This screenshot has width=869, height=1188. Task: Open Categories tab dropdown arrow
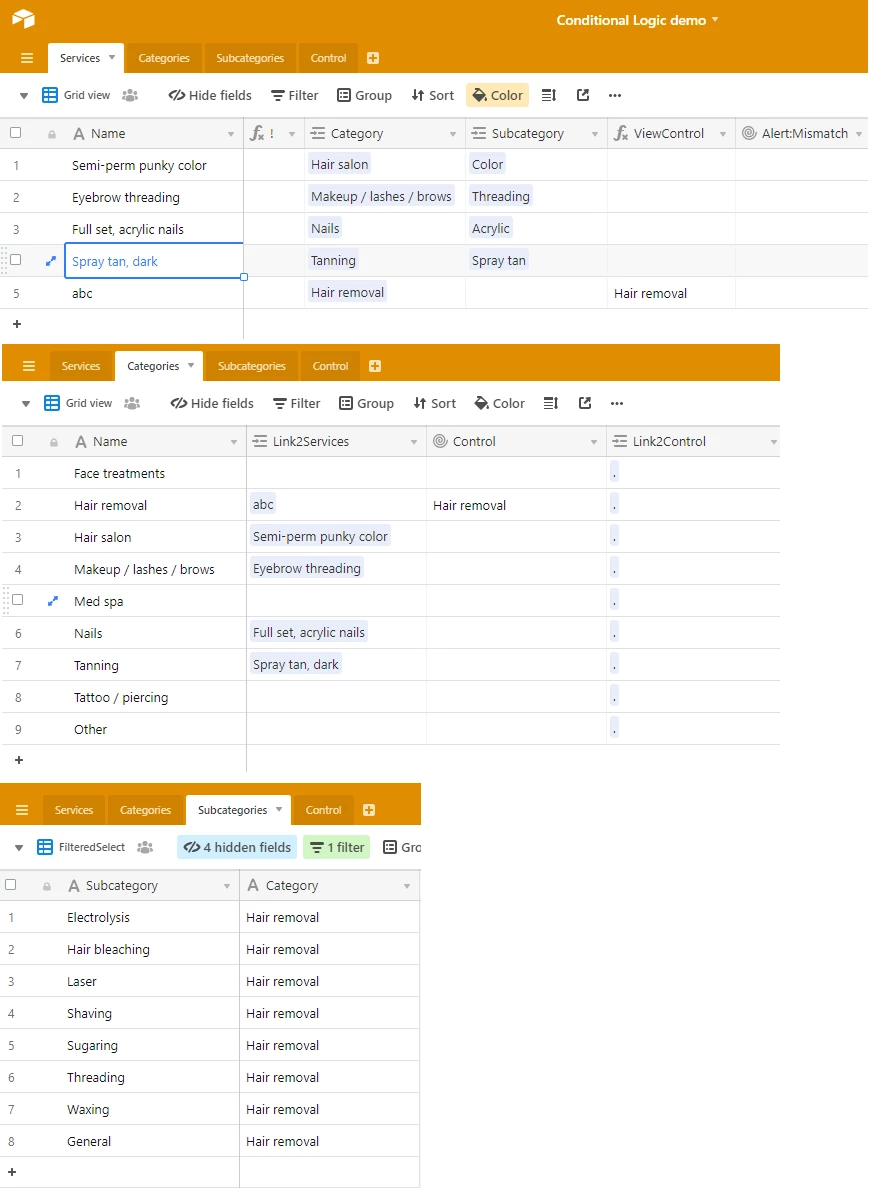[191, 365]
